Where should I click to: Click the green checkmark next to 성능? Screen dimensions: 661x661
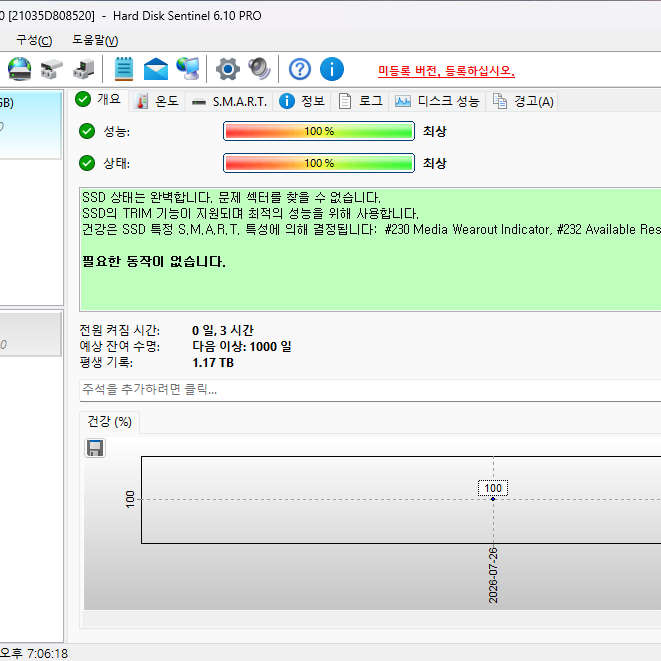(x=87, y=131)
